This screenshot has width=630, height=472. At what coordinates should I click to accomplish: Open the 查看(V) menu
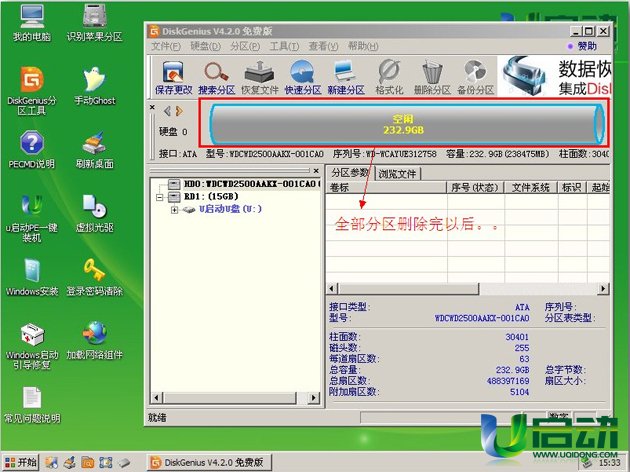(323, 46)
